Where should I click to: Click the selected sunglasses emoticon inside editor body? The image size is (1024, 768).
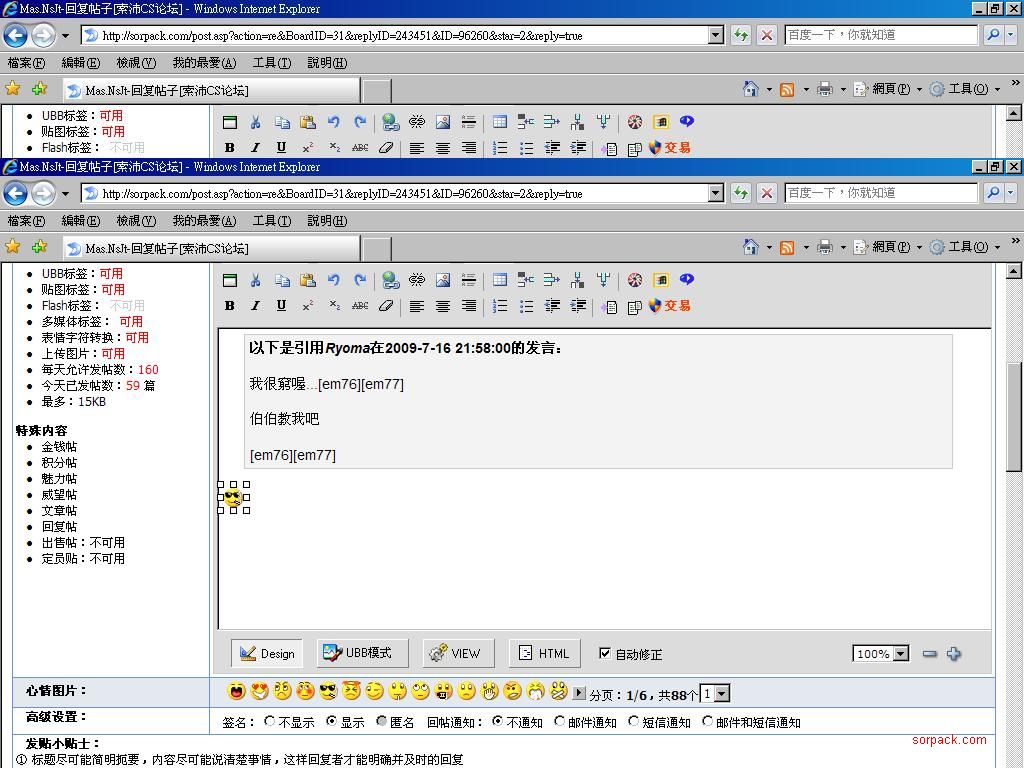tap(233, 497)
